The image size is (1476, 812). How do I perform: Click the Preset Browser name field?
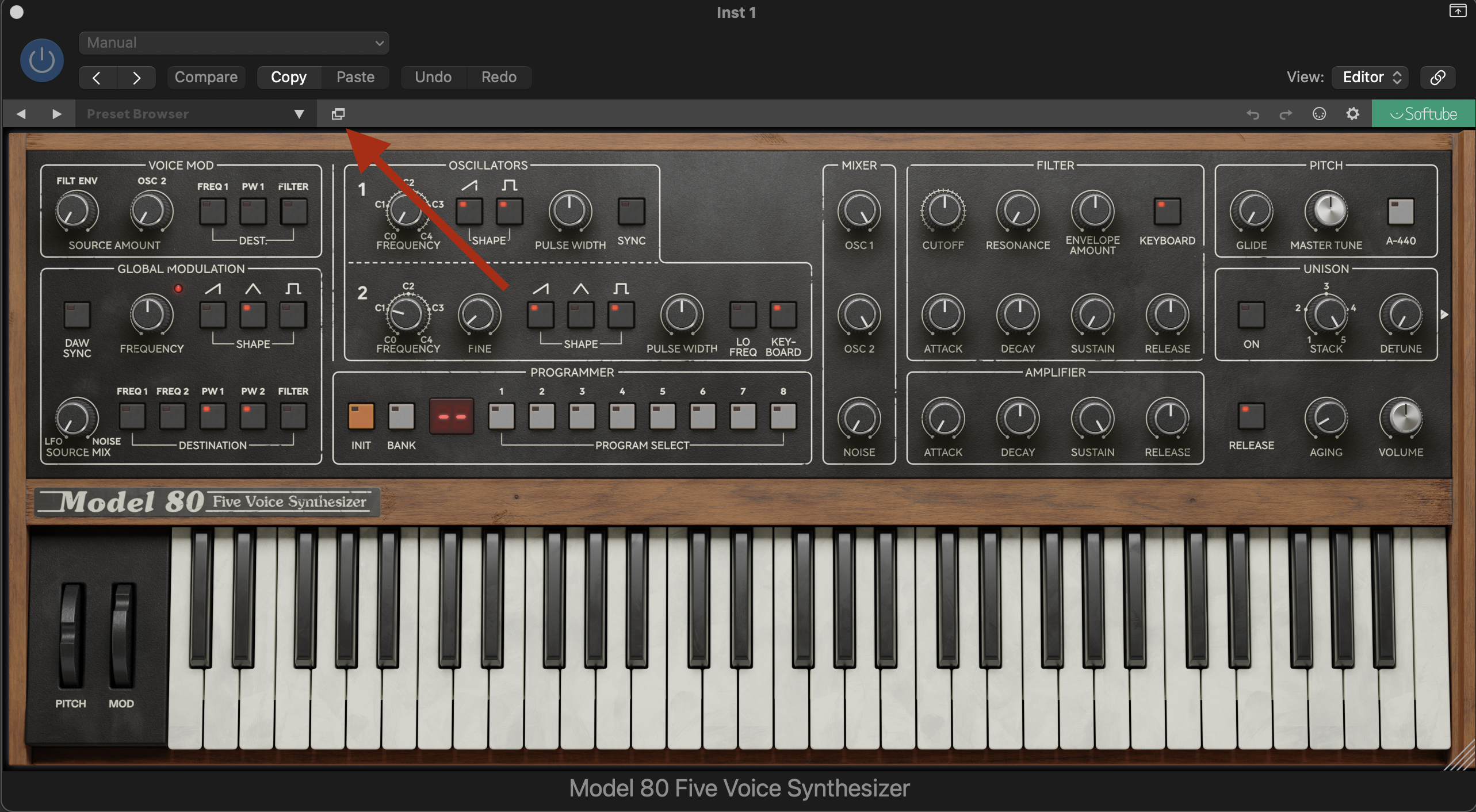184,114
